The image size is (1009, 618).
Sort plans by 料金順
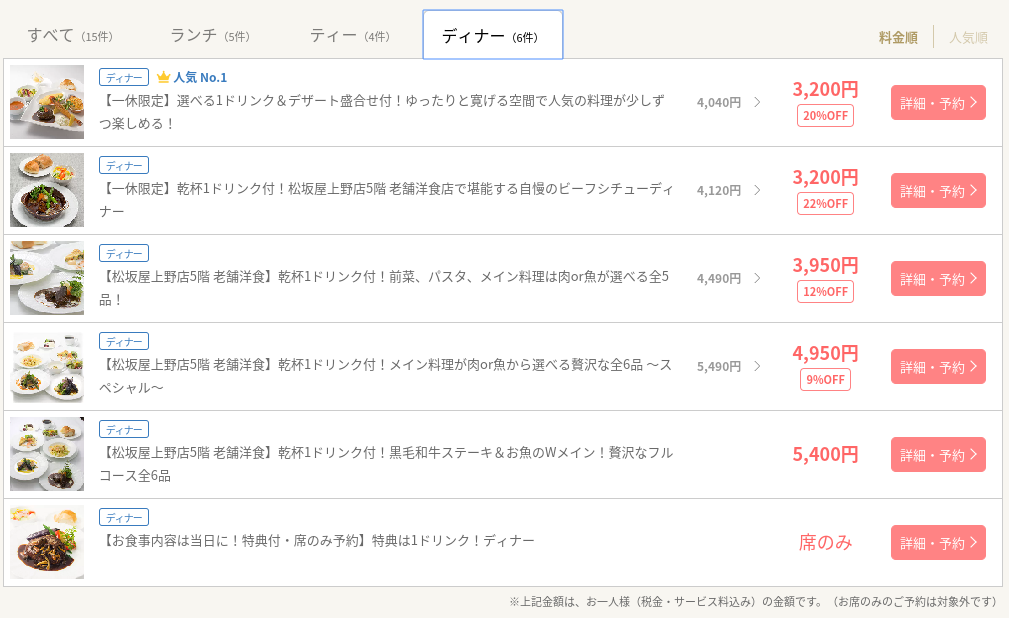[898, 37]
